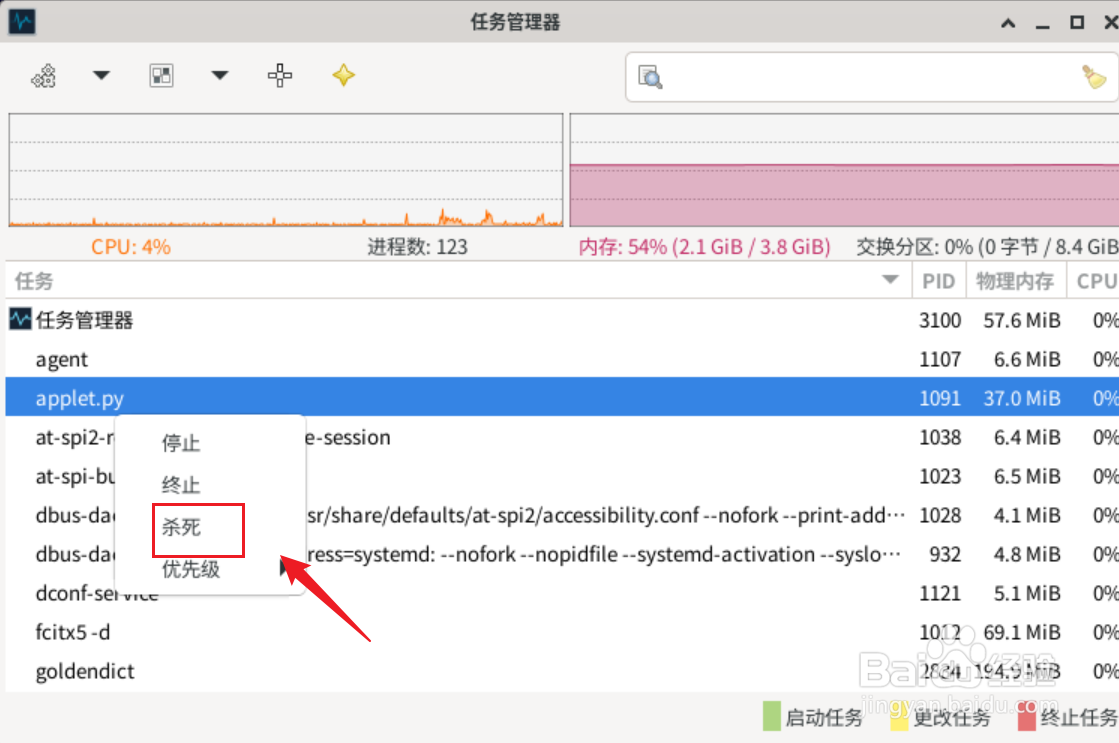1119x743 pixels.
Task: Click the pink memory usage graph
Action: coord(844,170)
